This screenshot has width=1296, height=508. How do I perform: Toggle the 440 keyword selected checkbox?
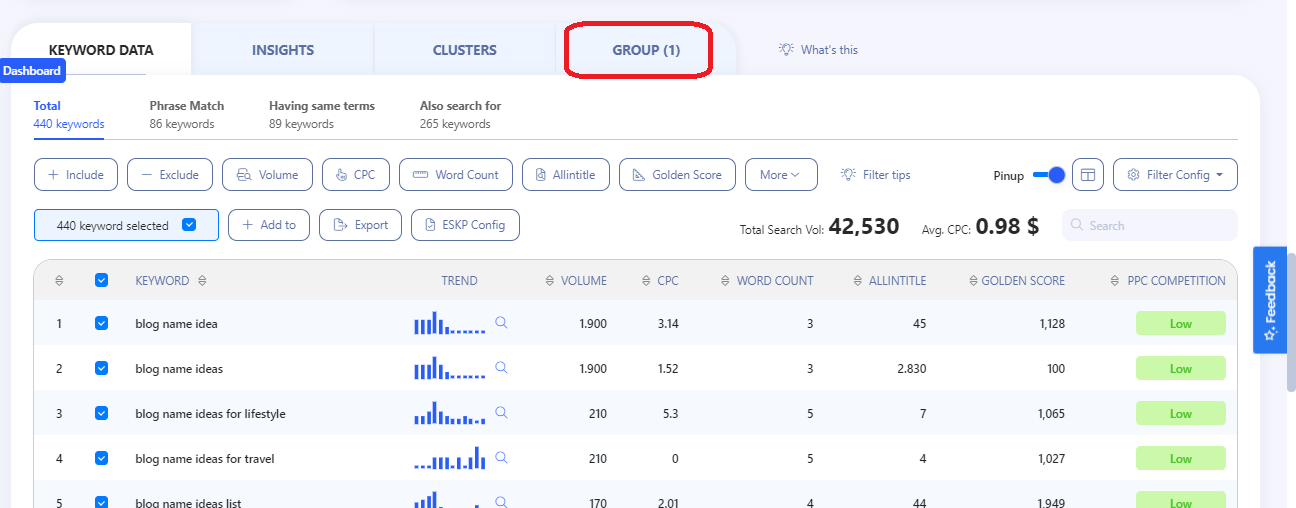tap(189, 225)
